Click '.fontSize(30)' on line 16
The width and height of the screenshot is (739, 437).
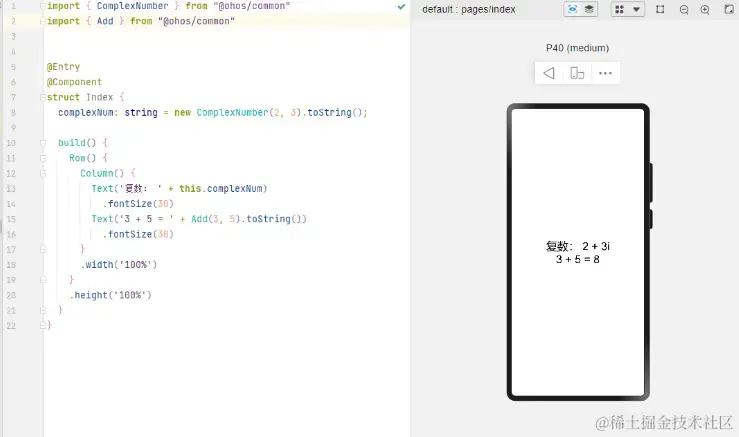point(138,234)
